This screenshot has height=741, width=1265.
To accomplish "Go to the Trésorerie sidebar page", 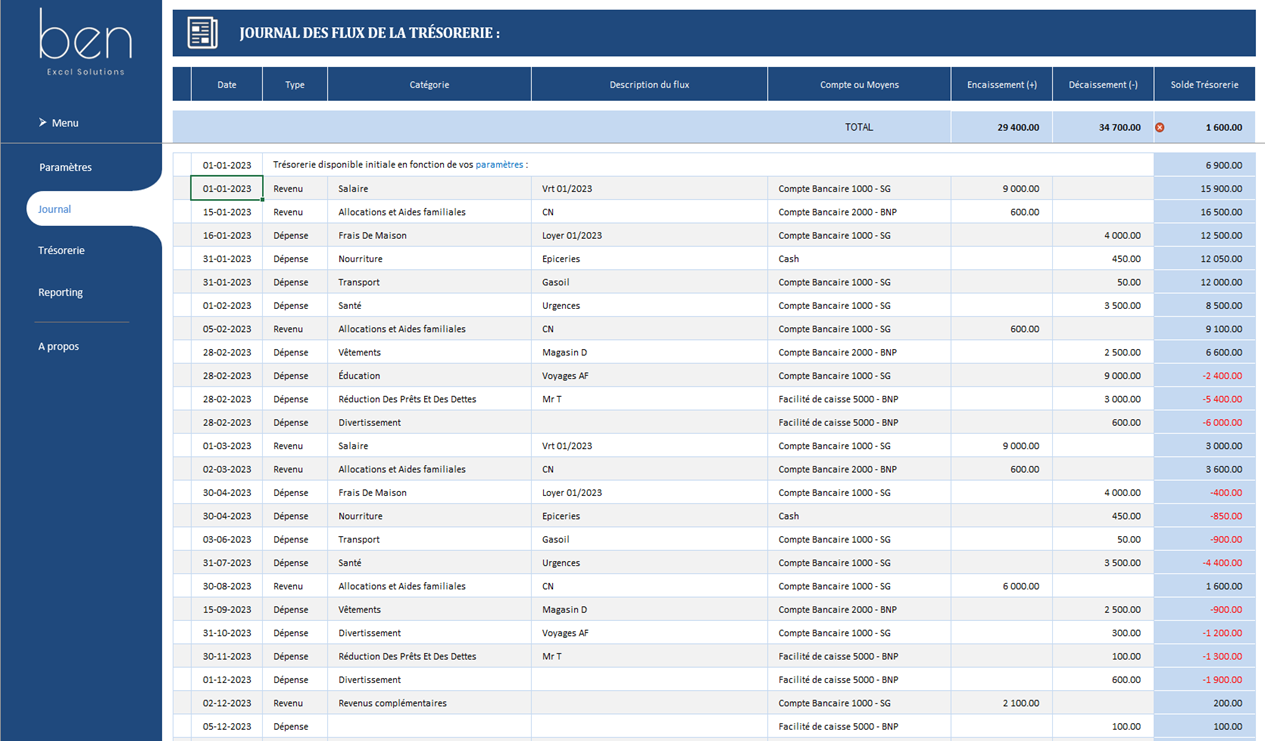I will (x=61, y=250).
